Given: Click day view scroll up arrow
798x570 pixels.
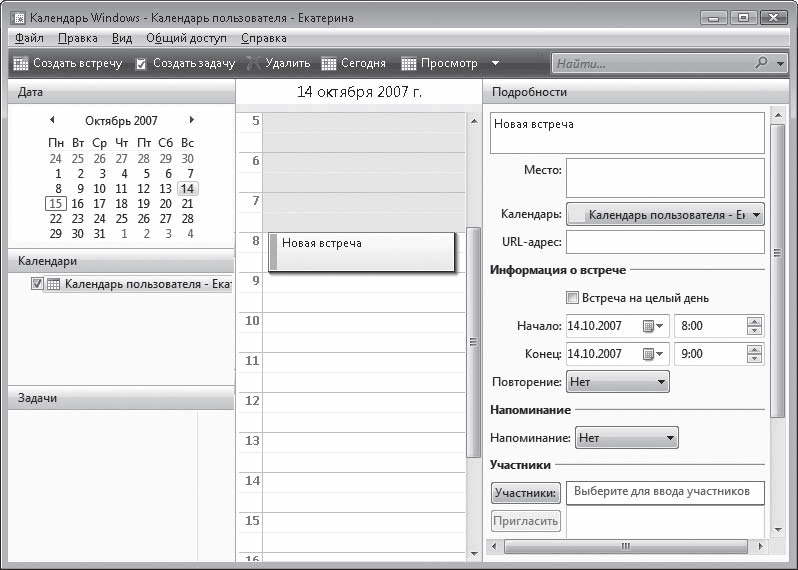Looking at the screenshot, I should 474,121.
